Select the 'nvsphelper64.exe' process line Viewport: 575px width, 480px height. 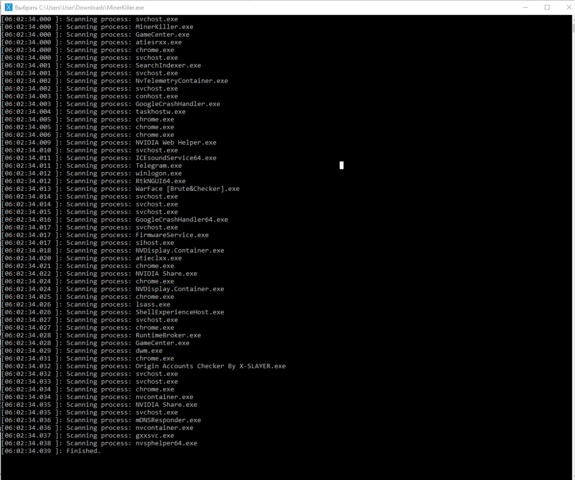click(x=99, y=443)
